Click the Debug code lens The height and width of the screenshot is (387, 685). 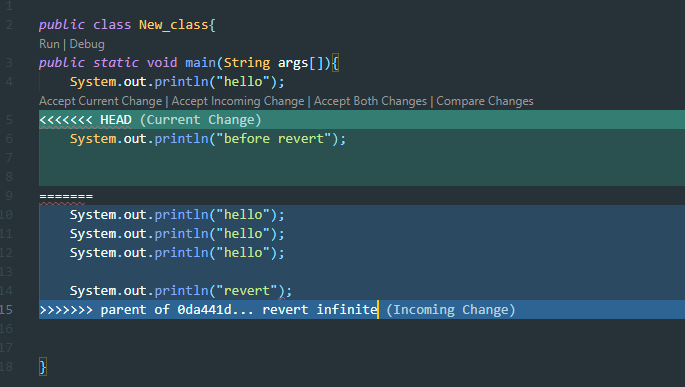(x=87, y=44)
